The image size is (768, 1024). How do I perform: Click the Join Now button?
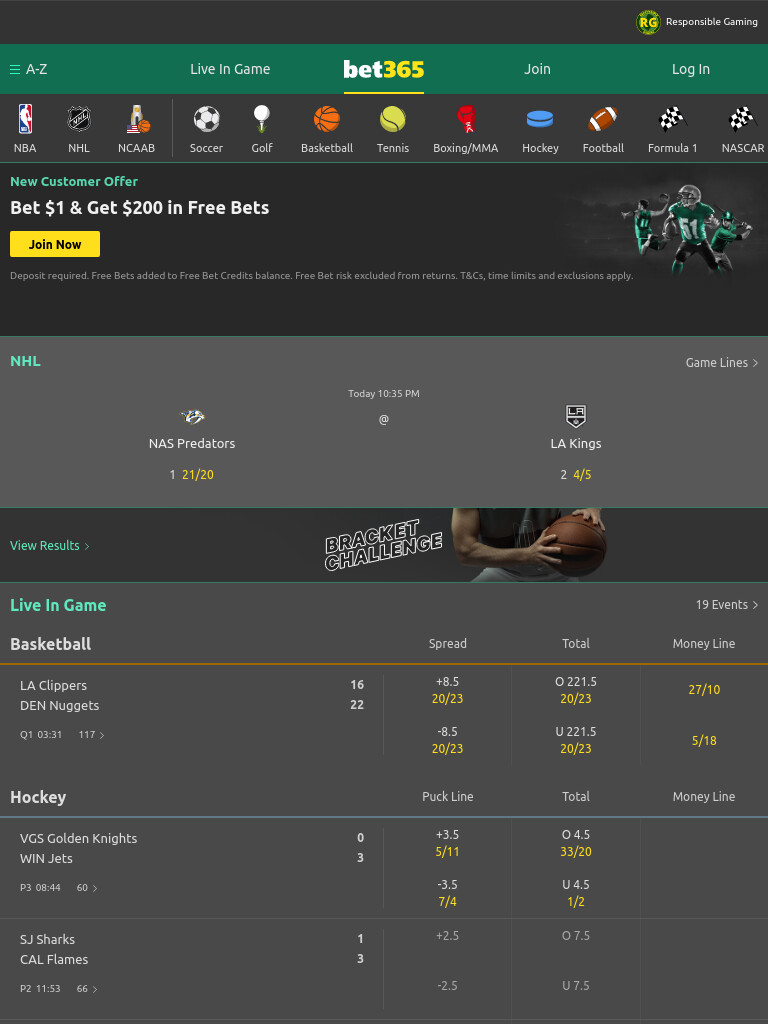click(x=55, y=244)
